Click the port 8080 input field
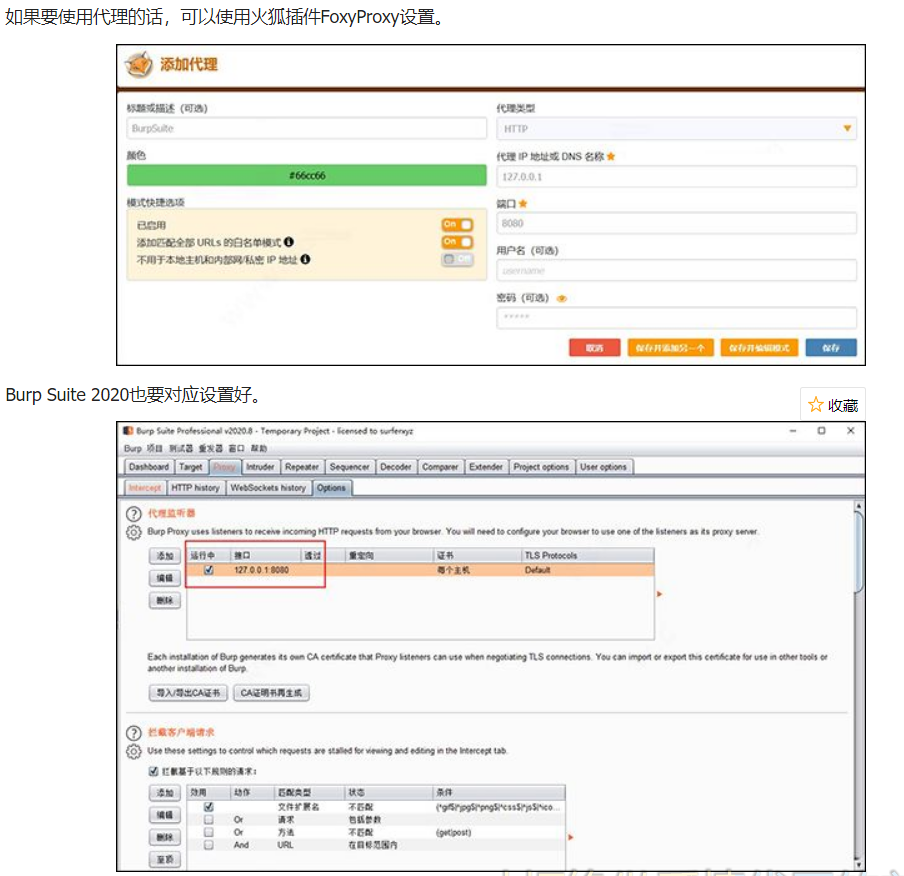 pos(676,223)
